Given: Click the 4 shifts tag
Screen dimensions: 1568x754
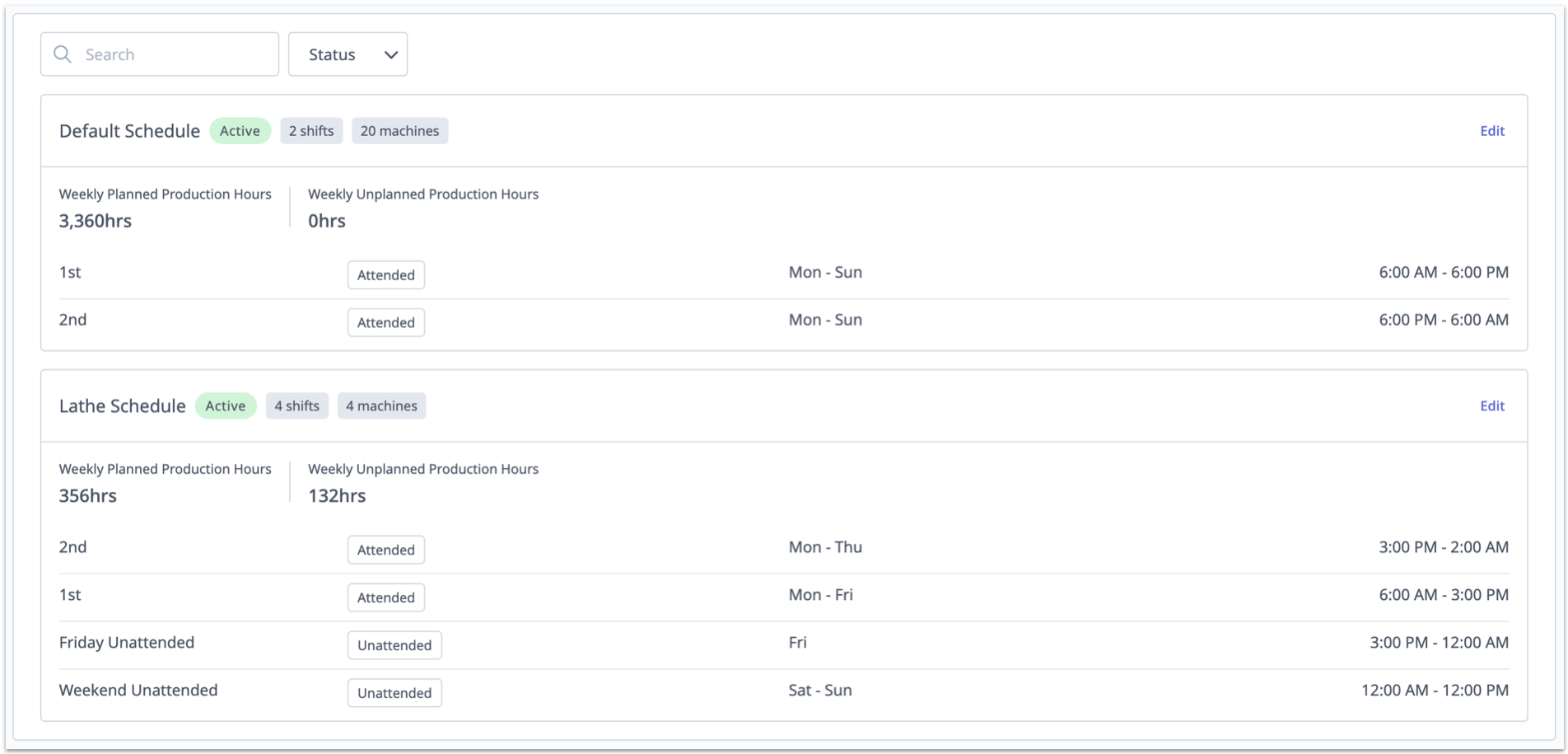Looking at the screenshot, I should pyautogui.click(x=297, y=406).
